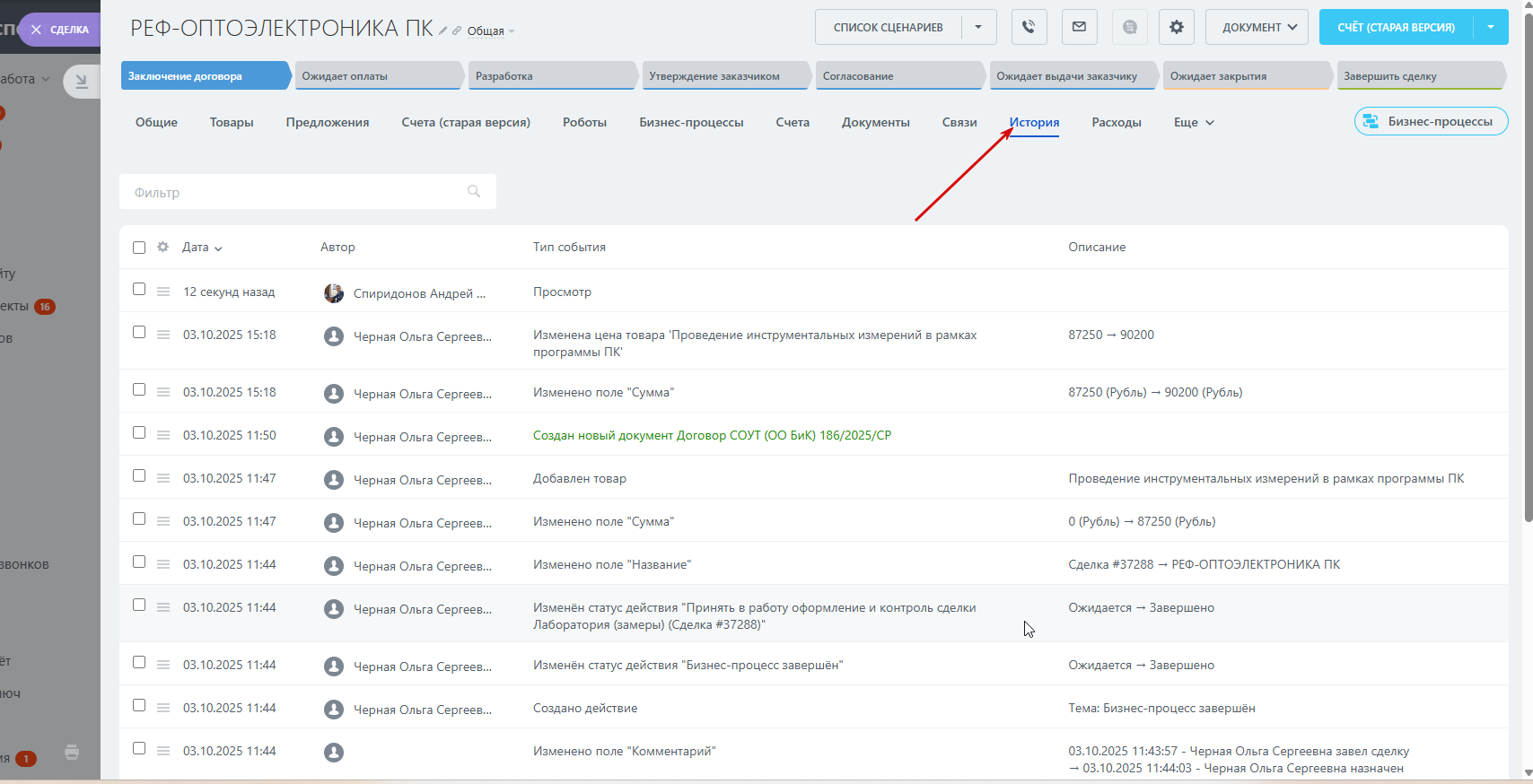The height and width of the screenshot is (784, 1533).
Task: Show the Расходы tab
Action: pyautogui.click(x=1117, y=122)
